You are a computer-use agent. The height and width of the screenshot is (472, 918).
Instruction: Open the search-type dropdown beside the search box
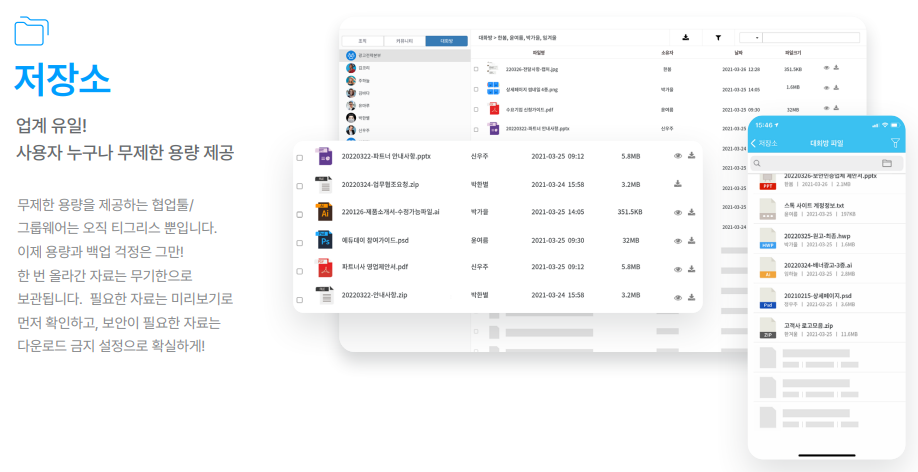[751, 37]
